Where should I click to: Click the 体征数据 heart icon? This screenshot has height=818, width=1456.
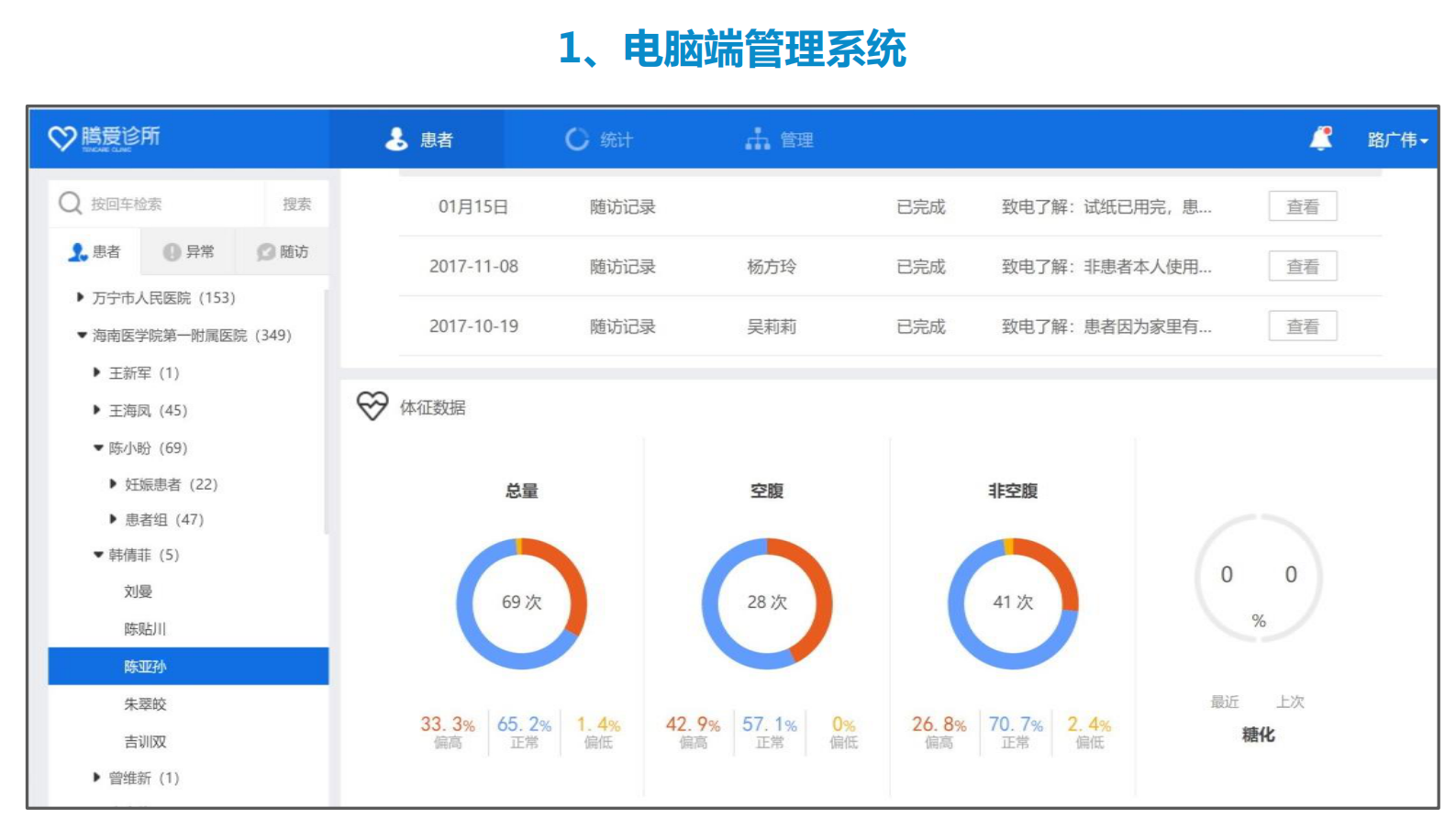click(x=372, y=406)
